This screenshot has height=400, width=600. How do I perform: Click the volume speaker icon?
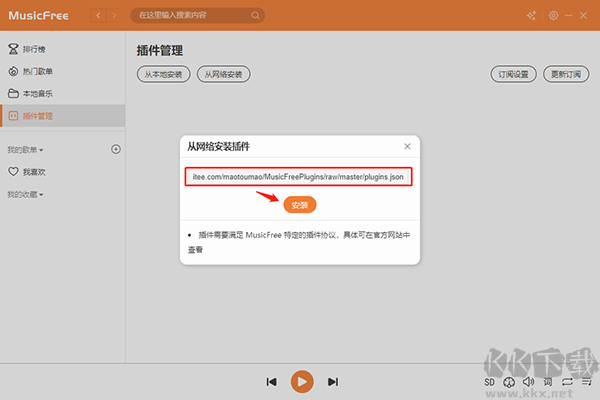pos(528,382)
